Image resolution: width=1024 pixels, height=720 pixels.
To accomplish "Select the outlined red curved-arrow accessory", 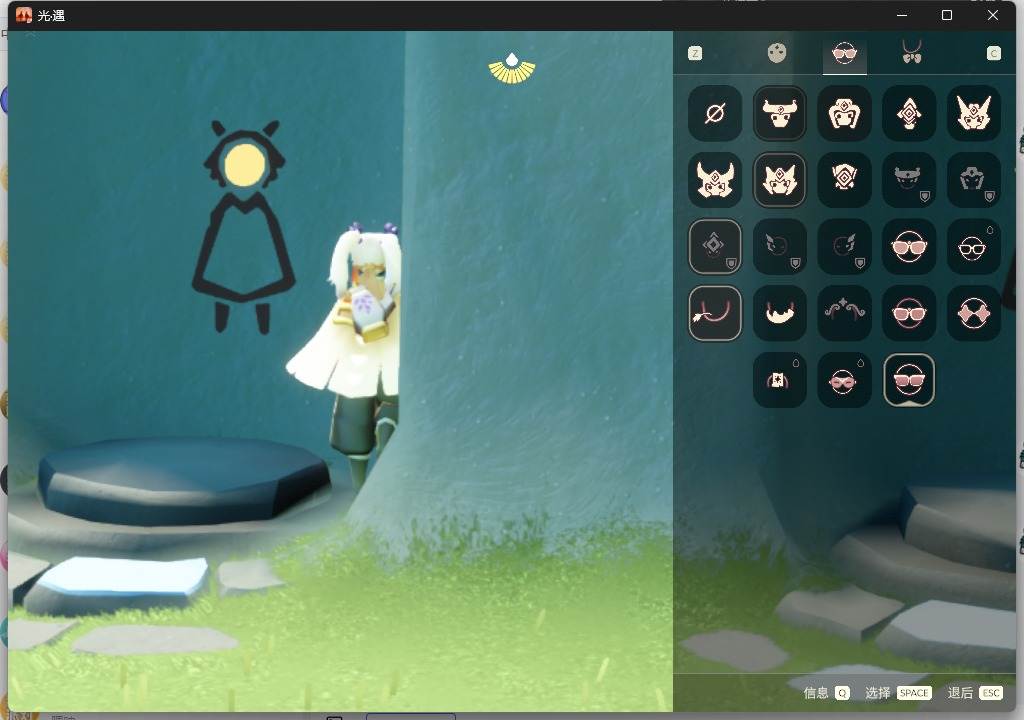I will [x=714, y=313].
